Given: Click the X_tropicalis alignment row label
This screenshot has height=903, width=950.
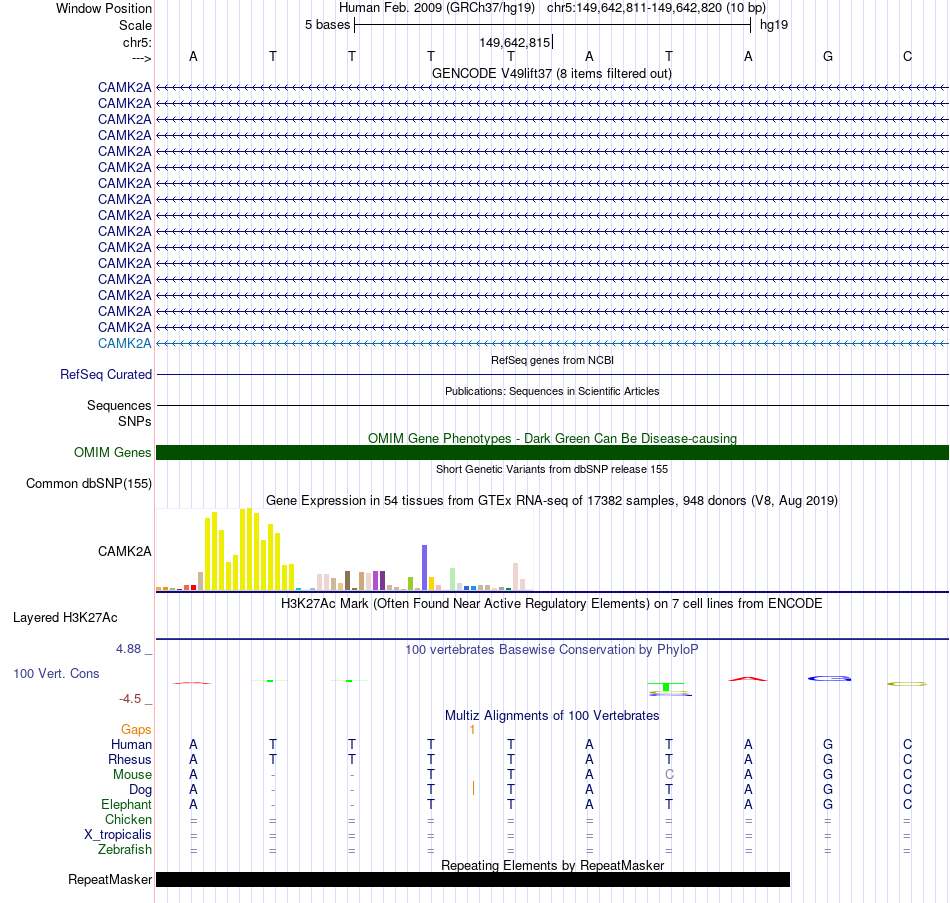Looking at the screenshot, I should (x=118, y=835).
